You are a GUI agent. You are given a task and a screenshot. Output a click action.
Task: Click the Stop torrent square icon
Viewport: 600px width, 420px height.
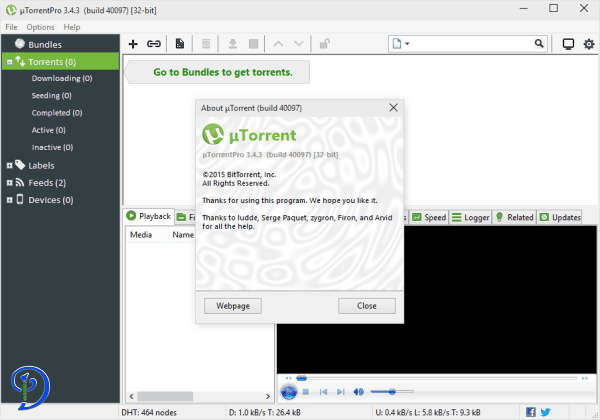[x=253, y=44]
